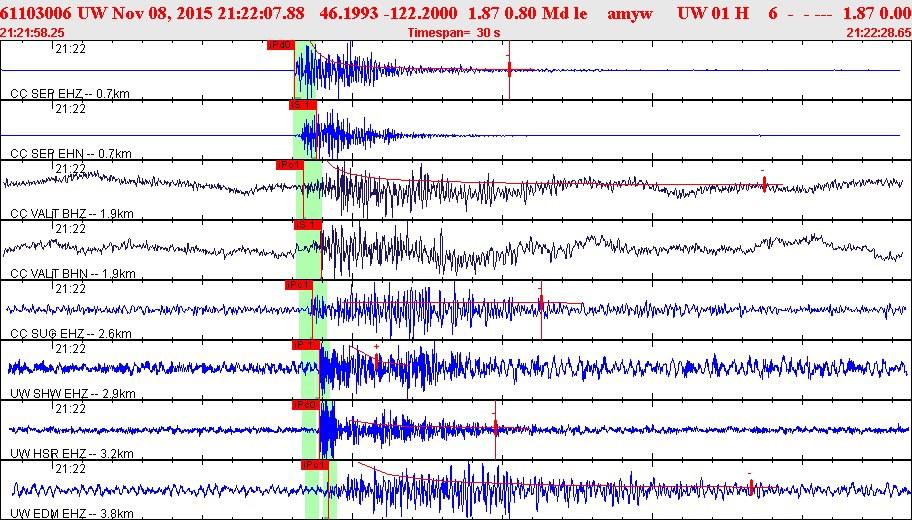Select coda end marker on EDM EHZ trace
The image size is (912, 520).
pos(751,486)
